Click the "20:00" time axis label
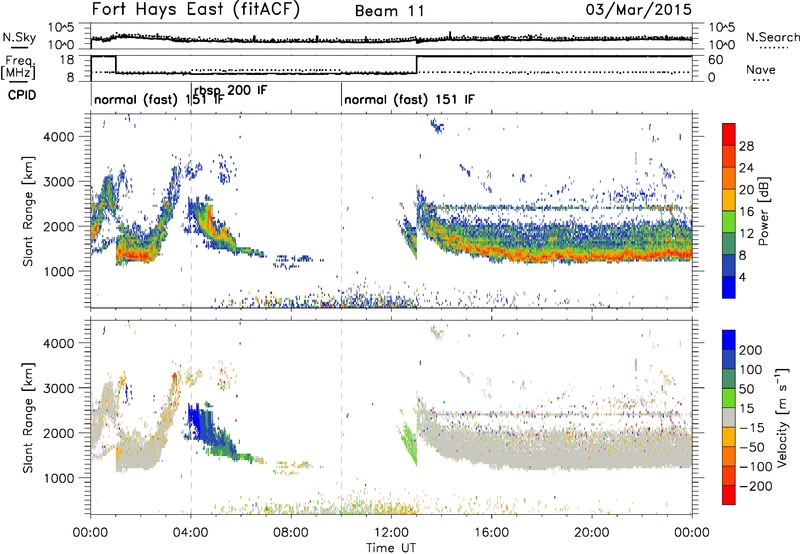The width and height of the screenshot is (800, 554). (x=592, y=533)
